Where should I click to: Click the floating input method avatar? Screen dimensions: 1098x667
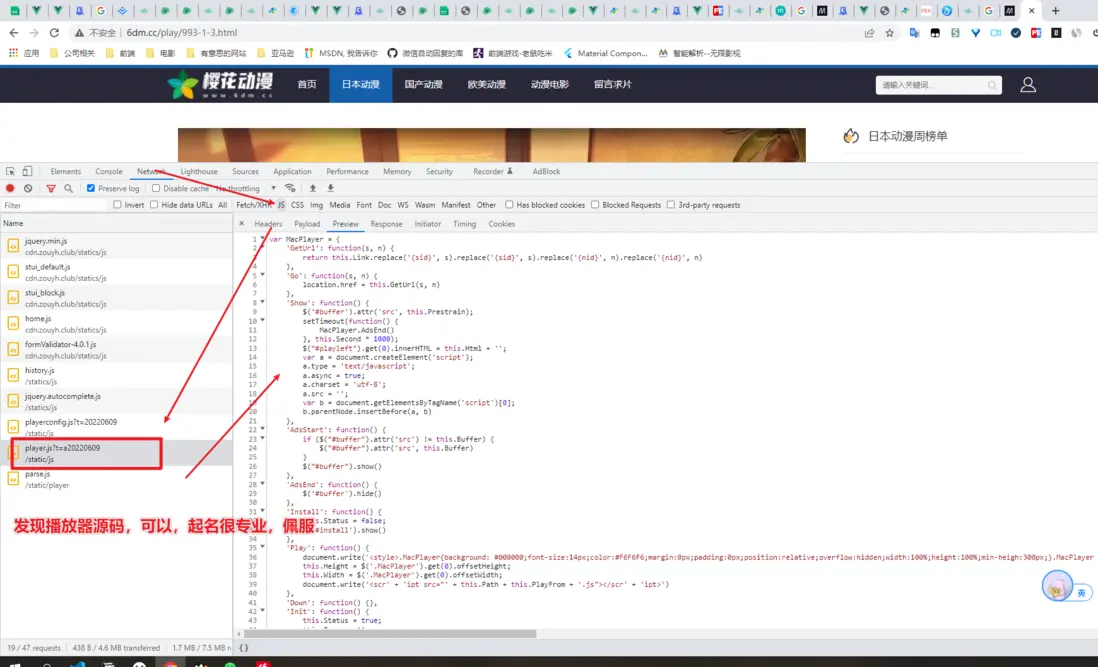[1057, 586]
